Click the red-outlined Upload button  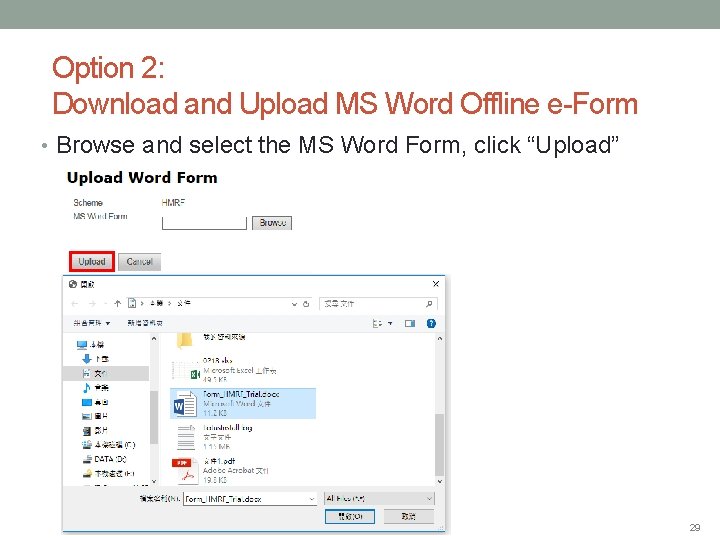point(92,262)
